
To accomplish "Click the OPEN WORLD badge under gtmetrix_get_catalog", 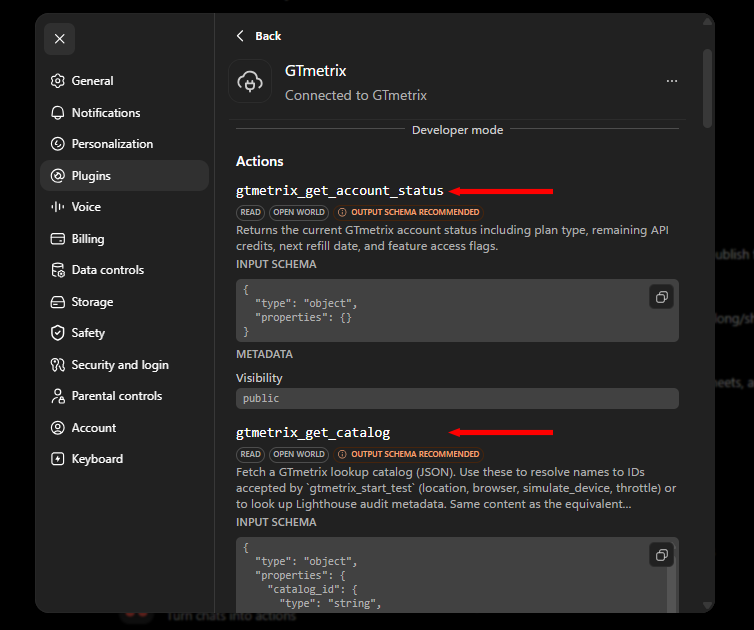I will click(299, 454).
